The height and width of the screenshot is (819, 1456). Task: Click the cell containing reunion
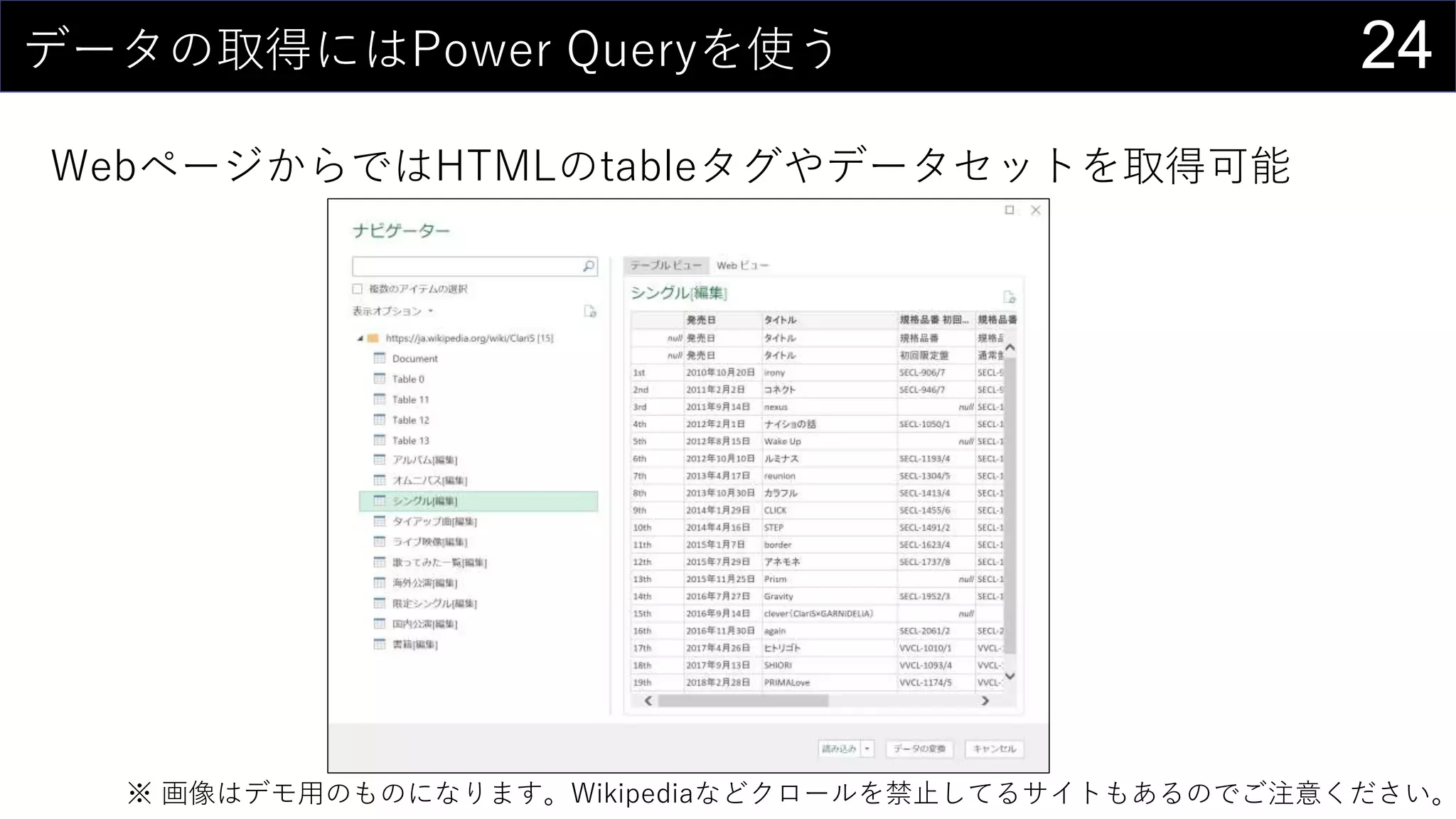(x=829, y=476)
